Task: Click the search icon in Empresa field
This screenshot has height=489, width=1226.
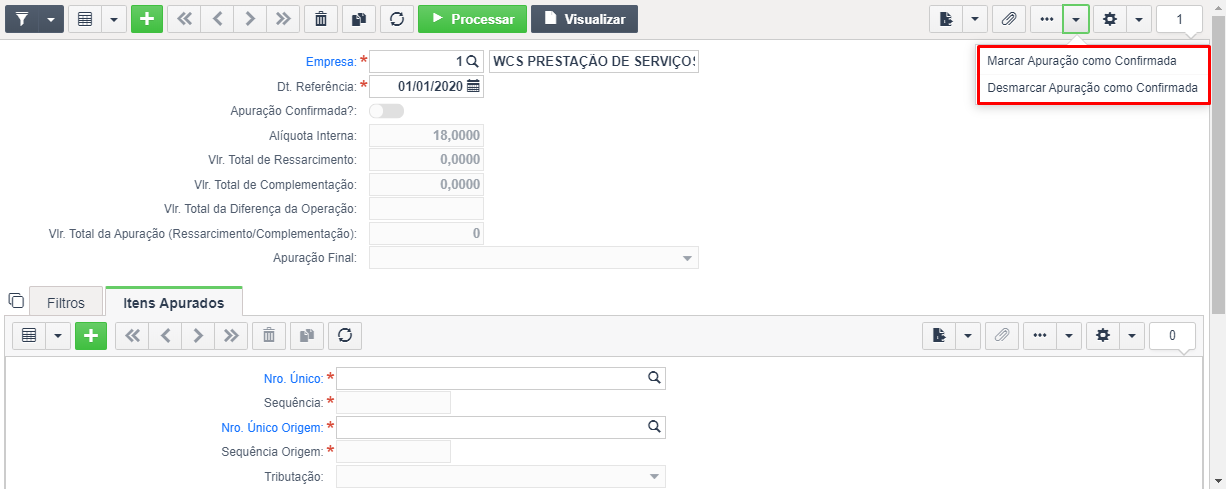Action: click(473, 61)
